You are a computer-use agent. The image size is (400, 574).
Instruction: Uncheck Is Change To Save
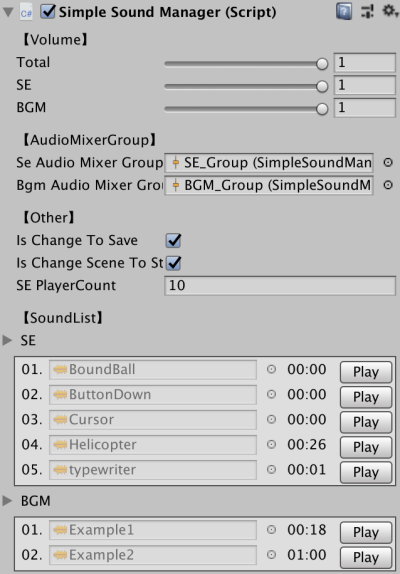tap(173, 241)
